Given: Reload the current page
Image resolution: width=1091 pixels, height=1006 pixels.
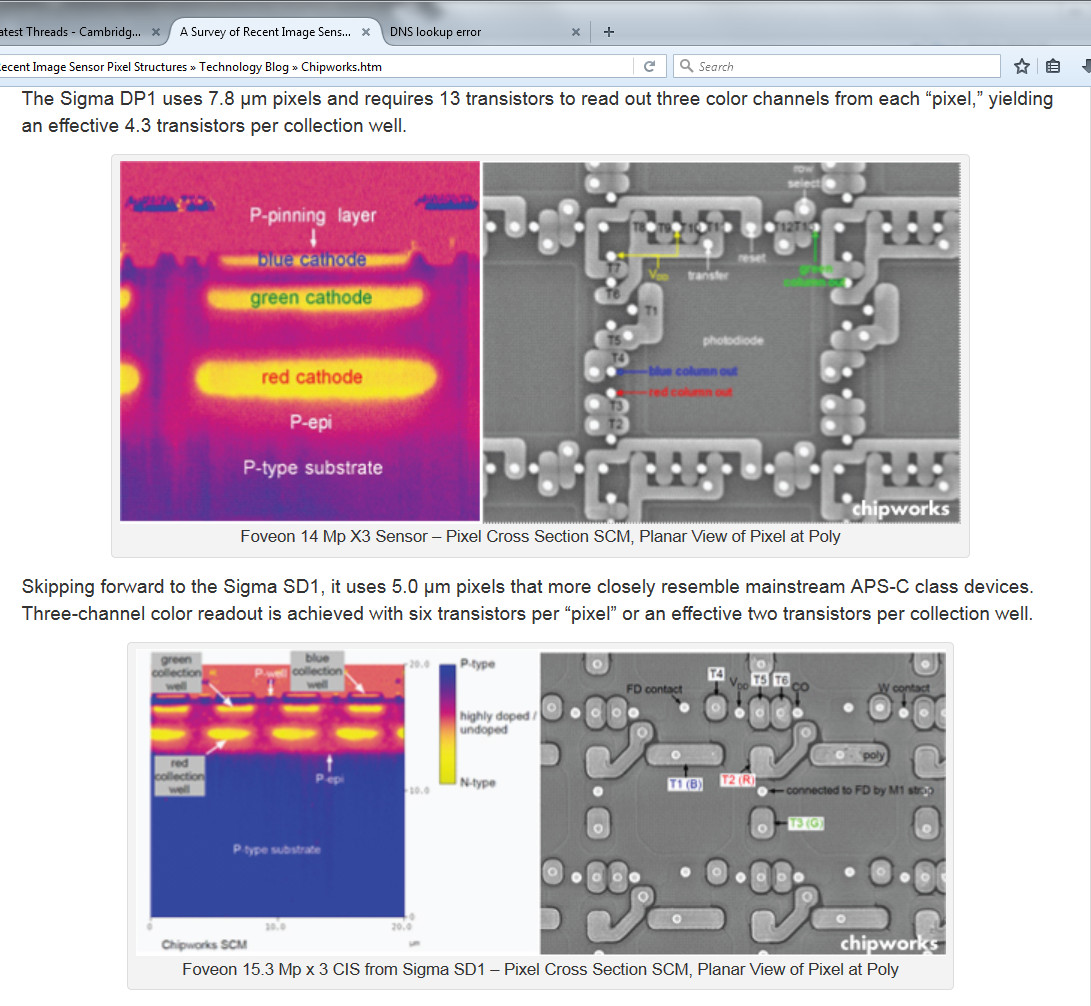Looking at the screenshot, I should click(x=649, y=67).
